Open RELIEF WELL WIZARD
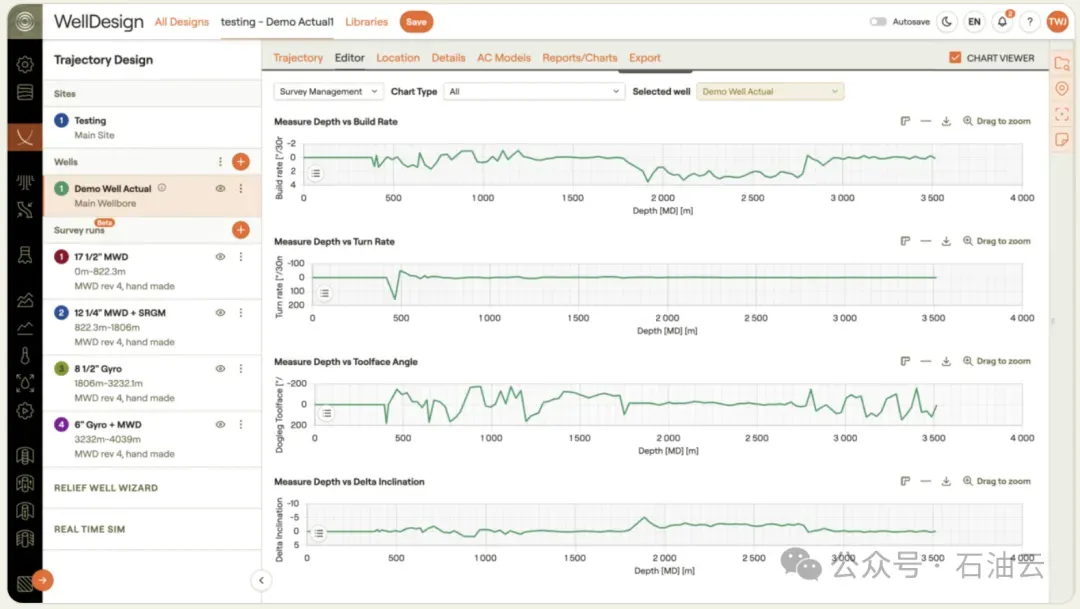The height and width of the screenshot is (609, 1080). (106, 488)
